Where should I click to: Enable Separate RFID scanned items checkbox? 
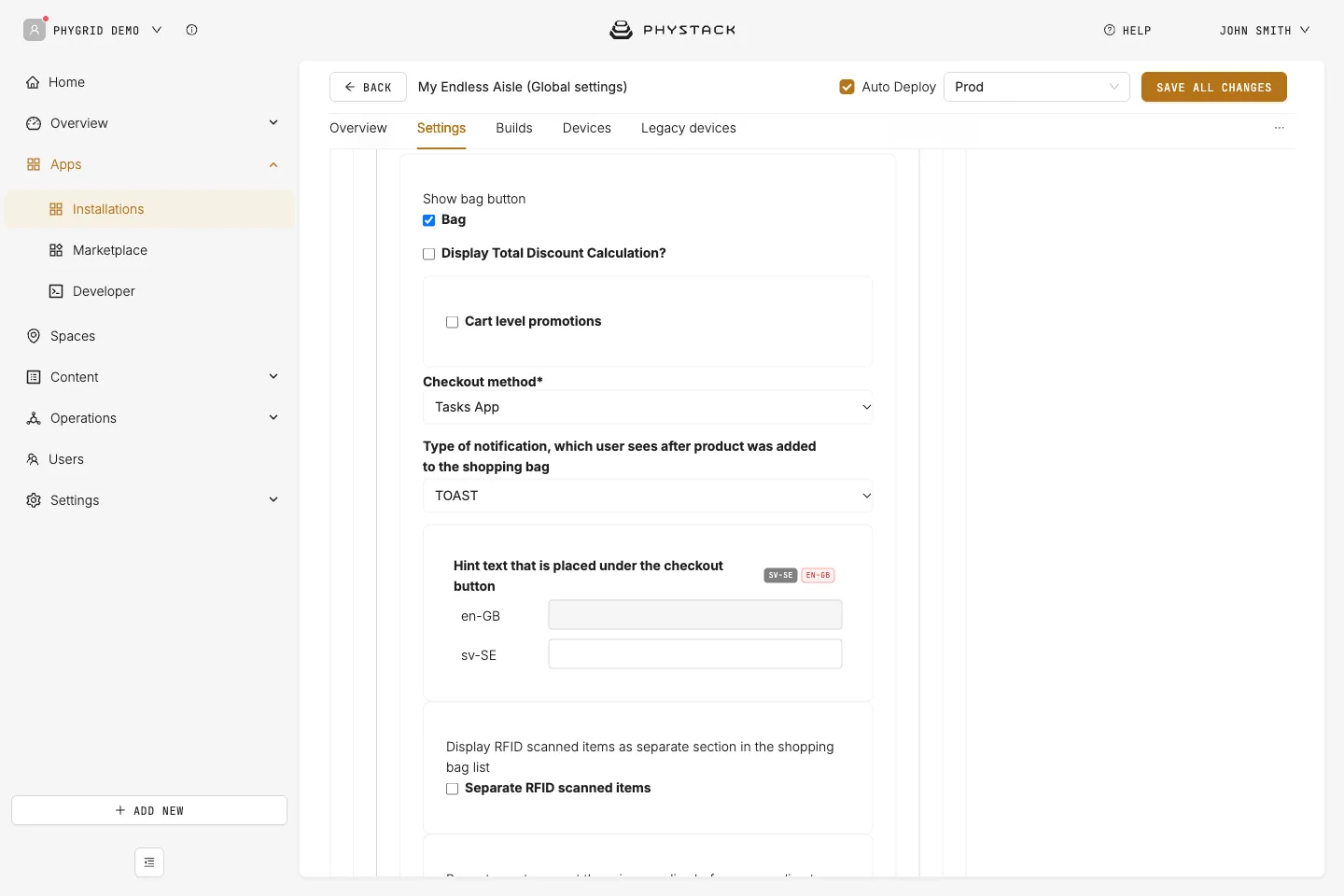pyautogui.click(x=453, y=789)
